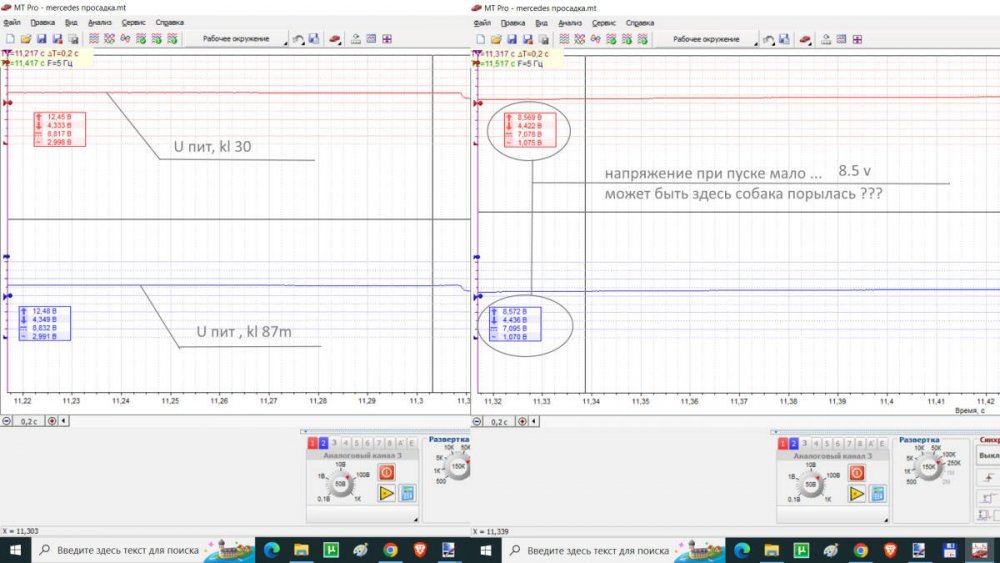Open Microsoft Edge from the left taskbar
The image size is (1000, 563).
[x=270, y=550]
